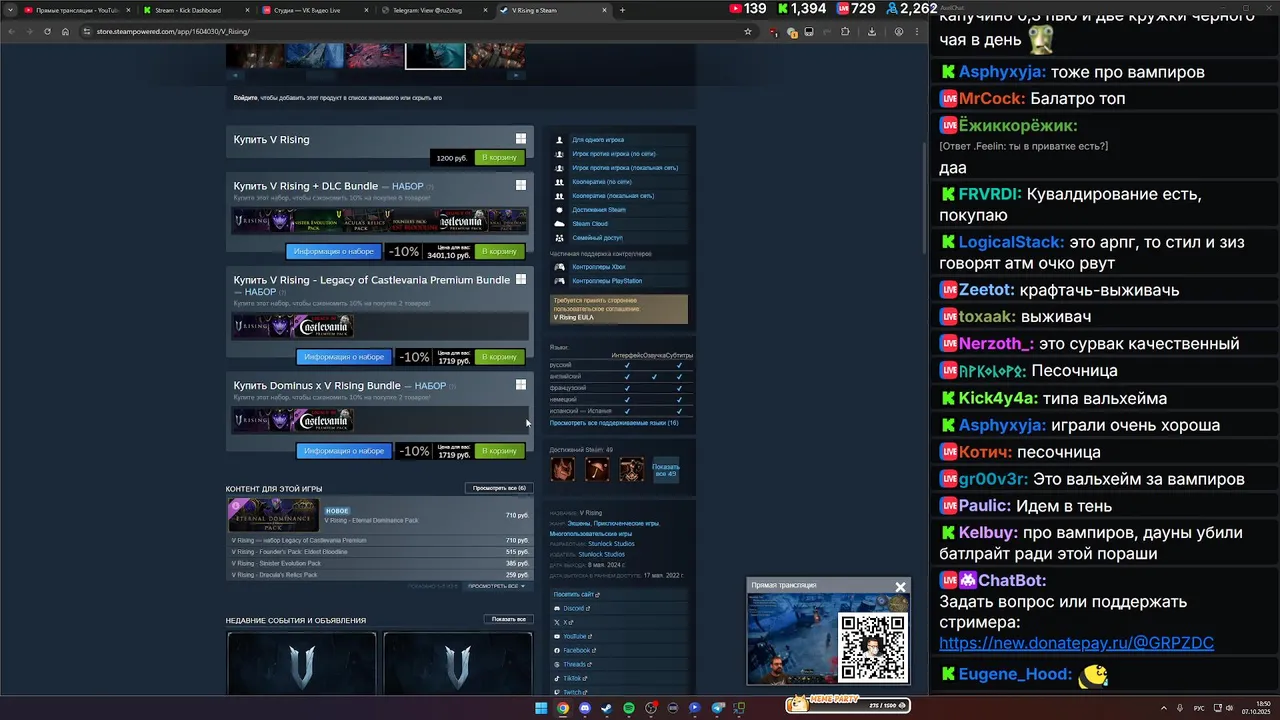Open Telegram from the taskbar

[717, 708]
